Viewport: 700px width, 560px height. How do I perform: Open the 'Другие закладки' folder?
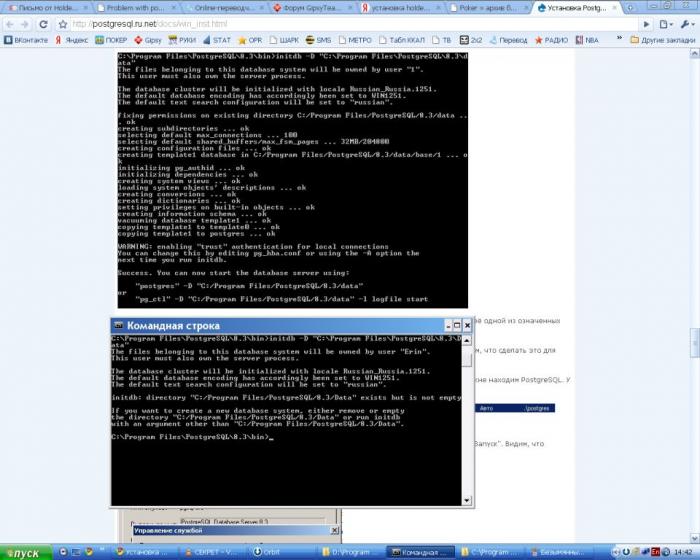pyautogui.click(x=662, y=40)
